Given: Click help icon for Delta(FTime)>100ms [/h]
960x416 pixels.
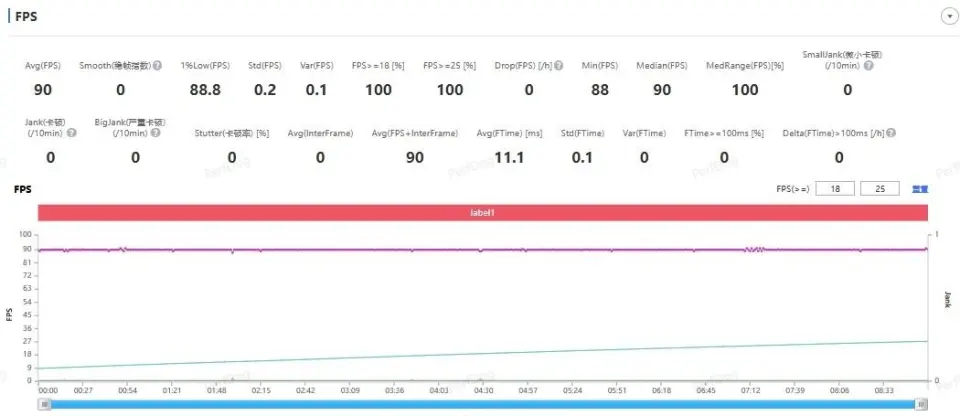Looking at the screenshot, I should click(882, 132).
